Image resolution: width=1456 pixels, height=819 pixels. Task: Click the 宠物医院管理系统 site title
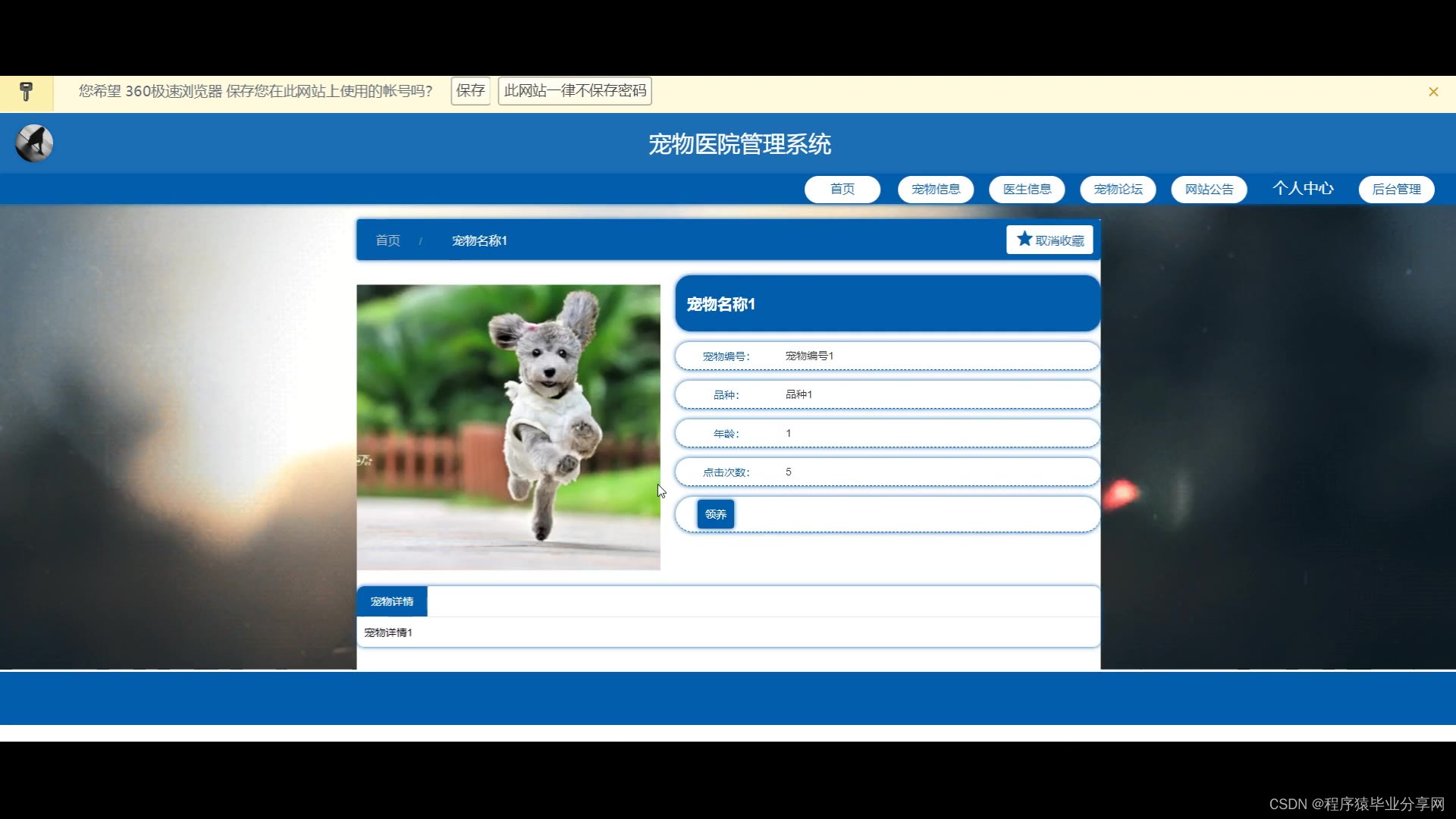tap(739, 144)
